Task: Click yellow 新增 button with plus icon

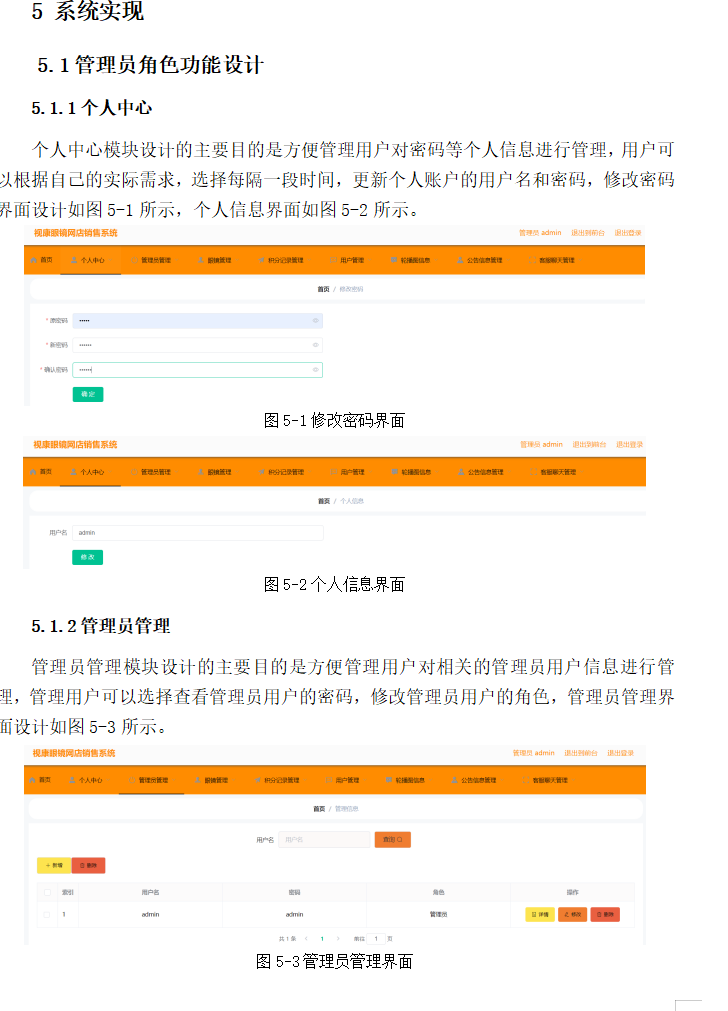Action: pos(54,866)
